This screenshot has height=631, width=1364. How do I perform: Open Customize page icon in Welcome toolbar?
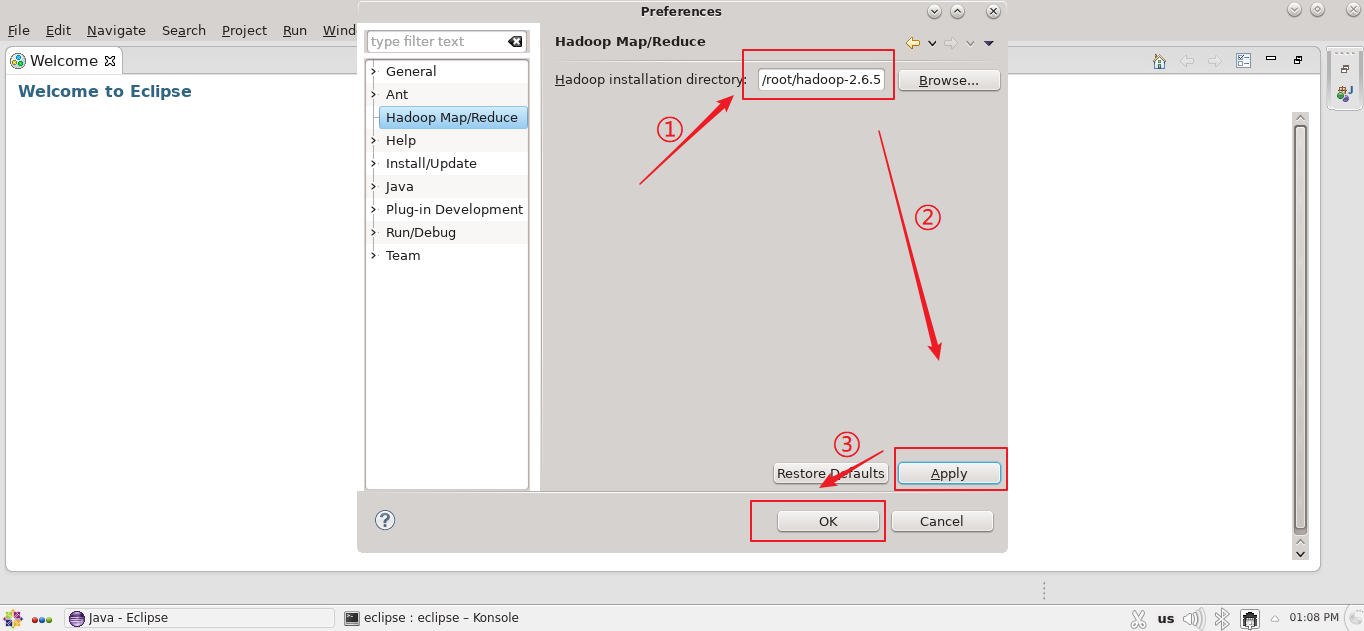(x=1243, y=61)
